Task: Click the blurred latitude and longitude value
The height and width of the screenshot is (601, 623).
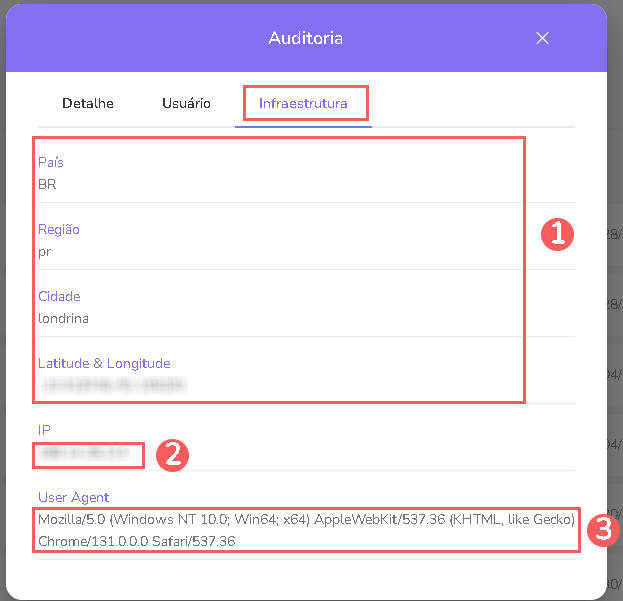Action: tap(114, 384)
